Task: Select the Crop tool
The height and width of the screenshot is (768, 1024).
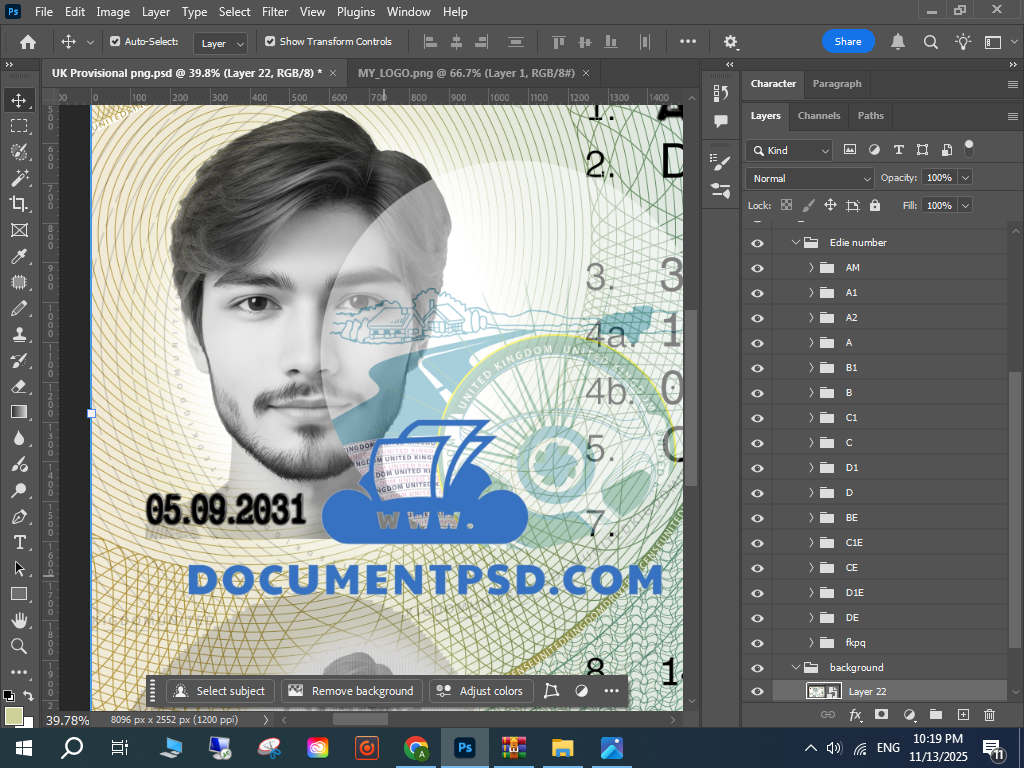Action: (x=19, y=204)
